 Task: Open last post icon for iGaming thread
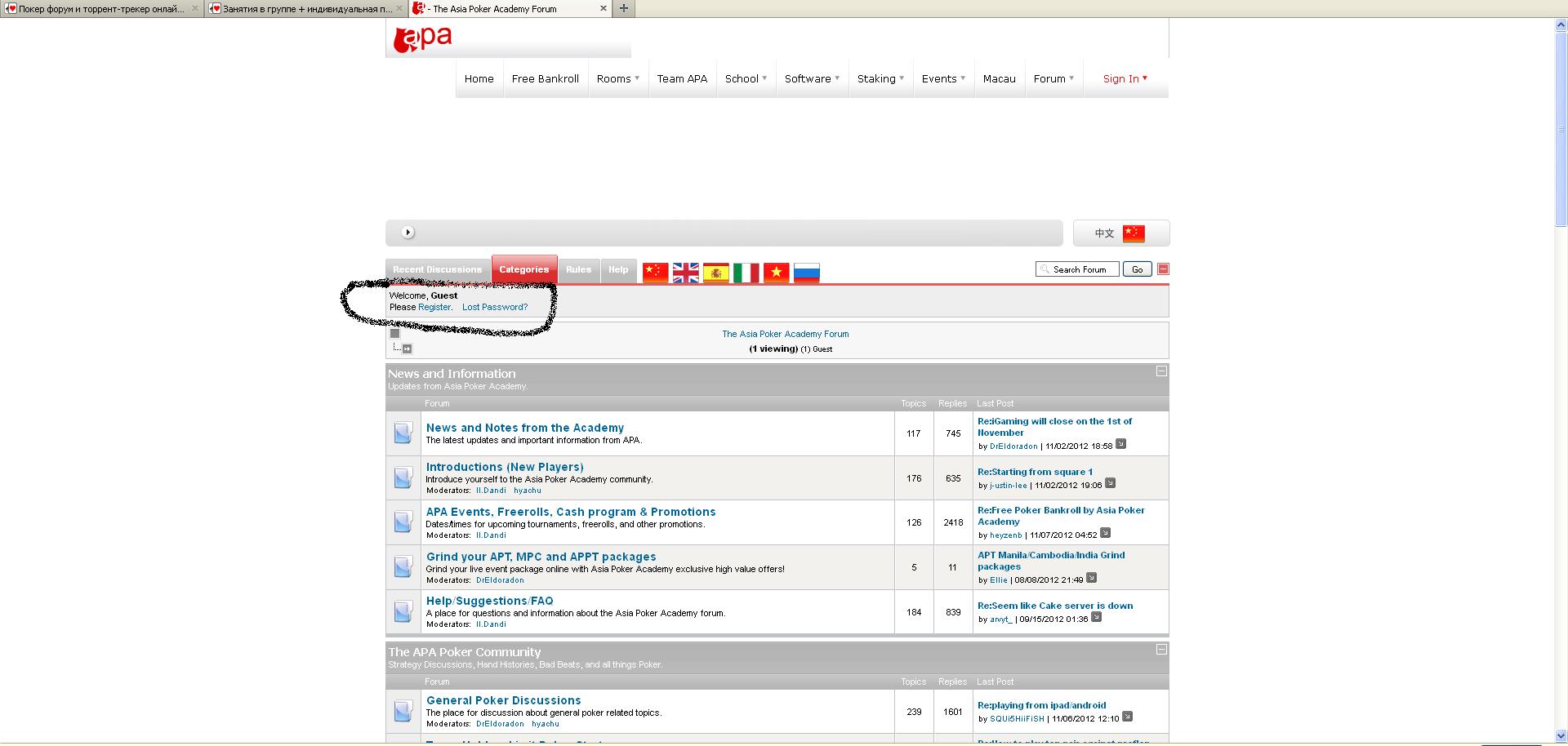(1120, 444)
